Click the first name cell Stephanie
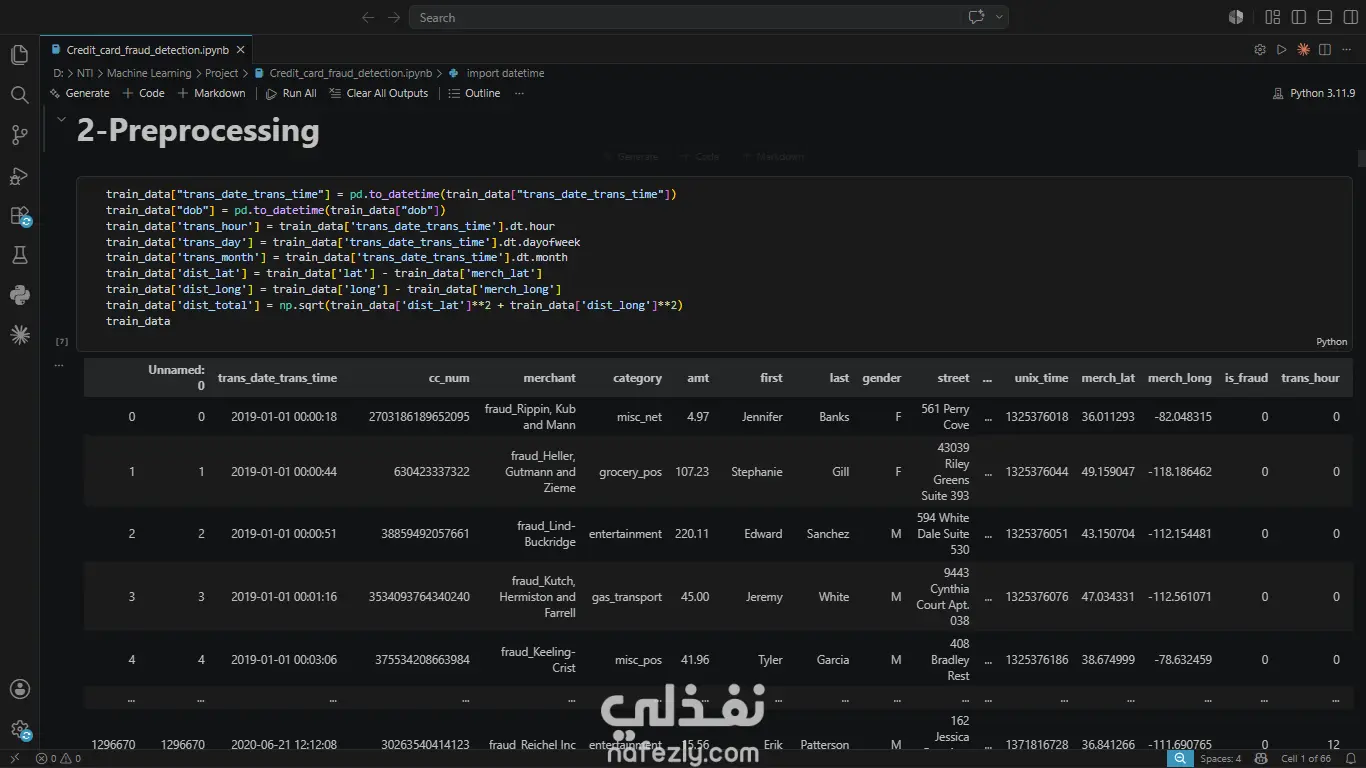Screen dimensions: 1366x768 pyautogui.click(x=757, y=472)
